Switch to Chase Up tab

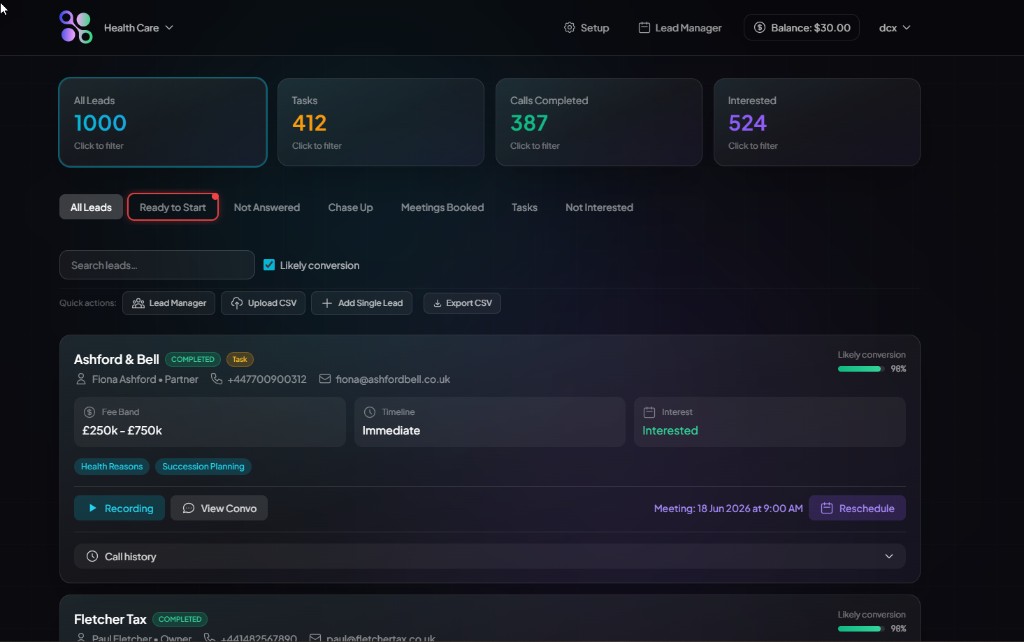point(350,207)
